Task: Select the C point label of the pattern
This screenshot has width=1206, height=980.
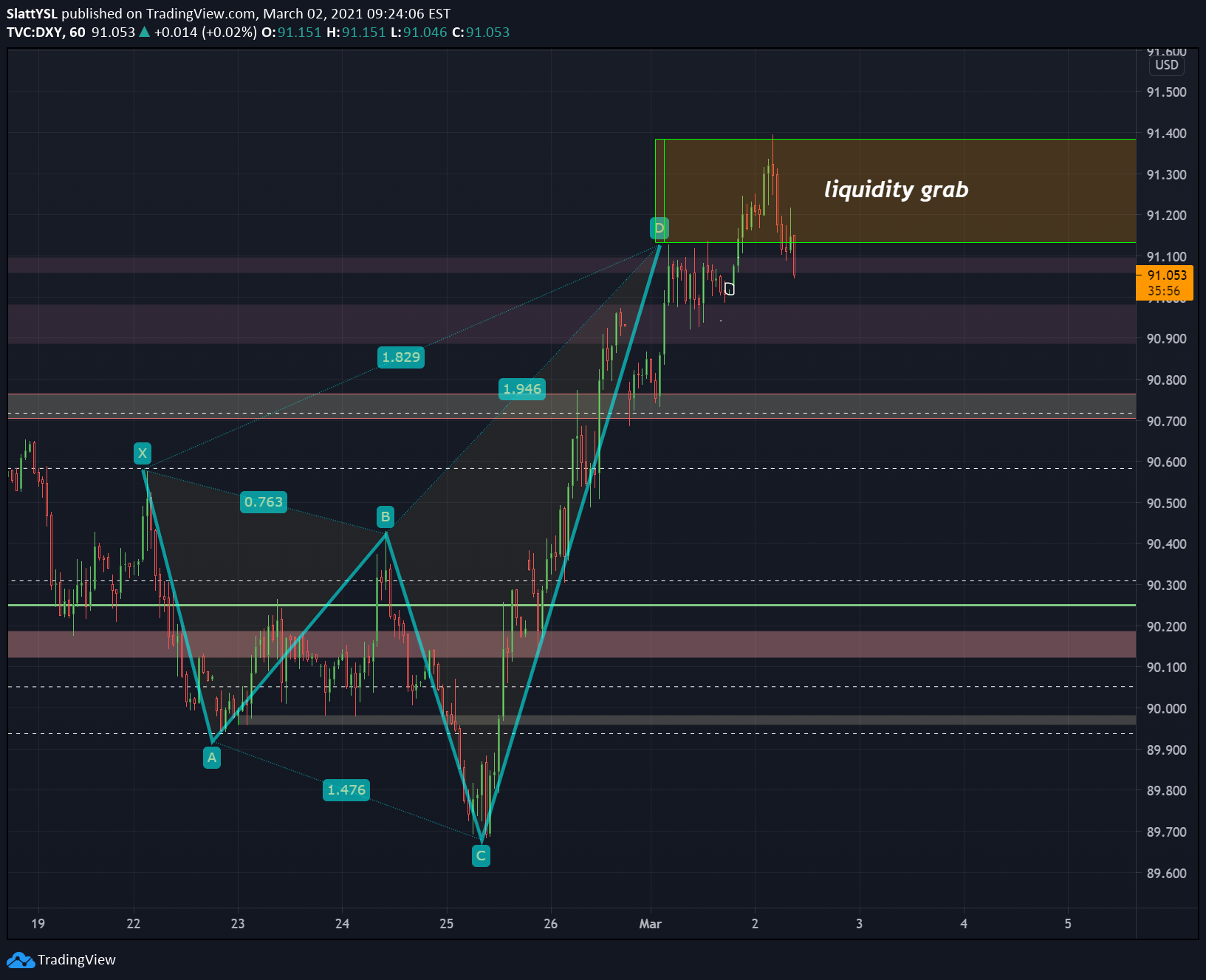Action: pos(481,856)
